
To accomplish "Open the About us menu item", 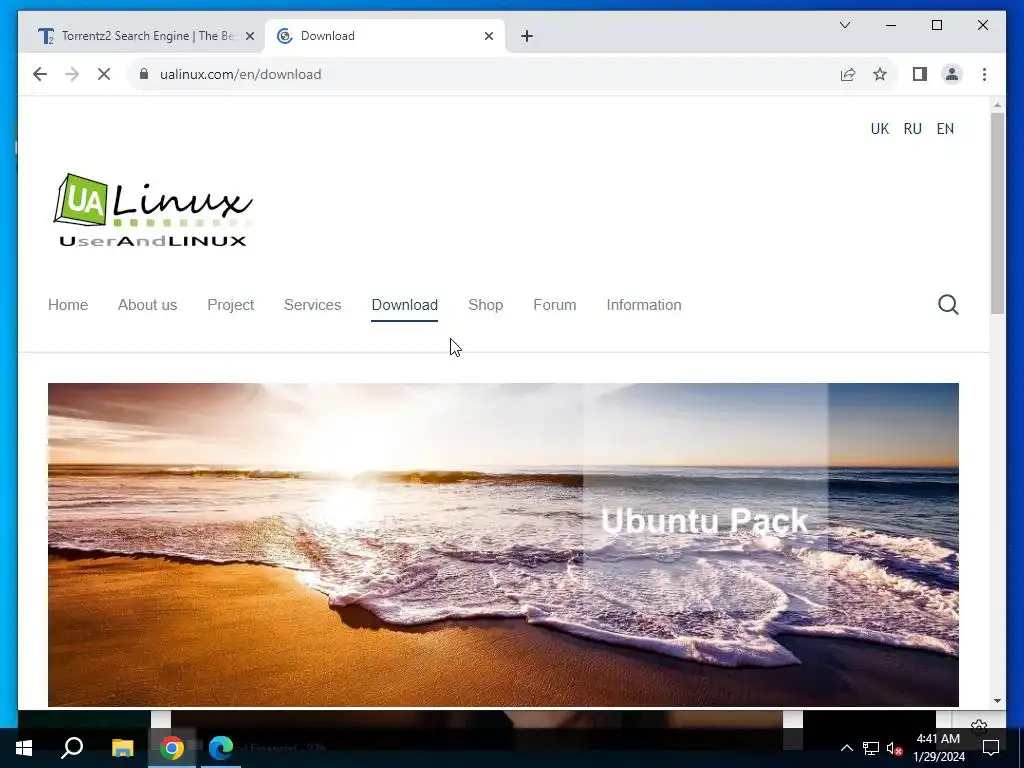I will (147, 305).
